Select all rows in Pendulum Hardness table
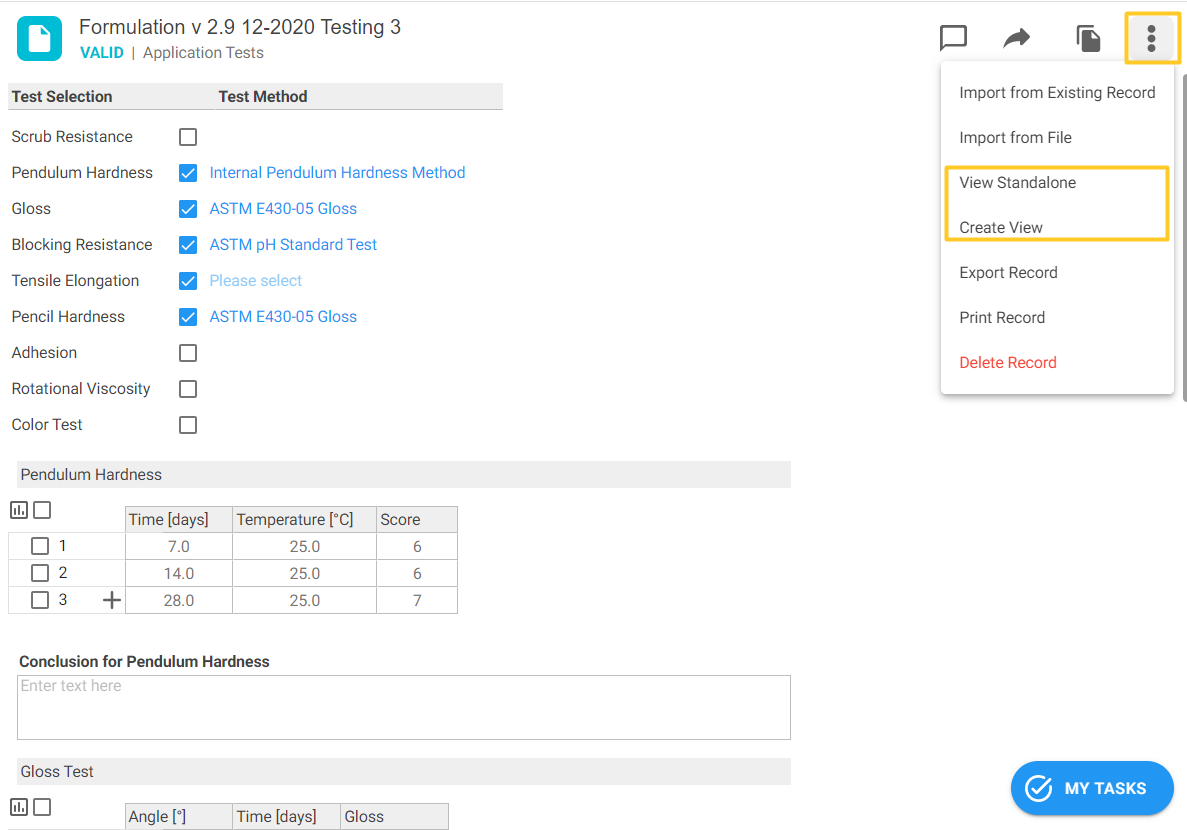This screenshot has height=830, width=1187. point(42,510)
